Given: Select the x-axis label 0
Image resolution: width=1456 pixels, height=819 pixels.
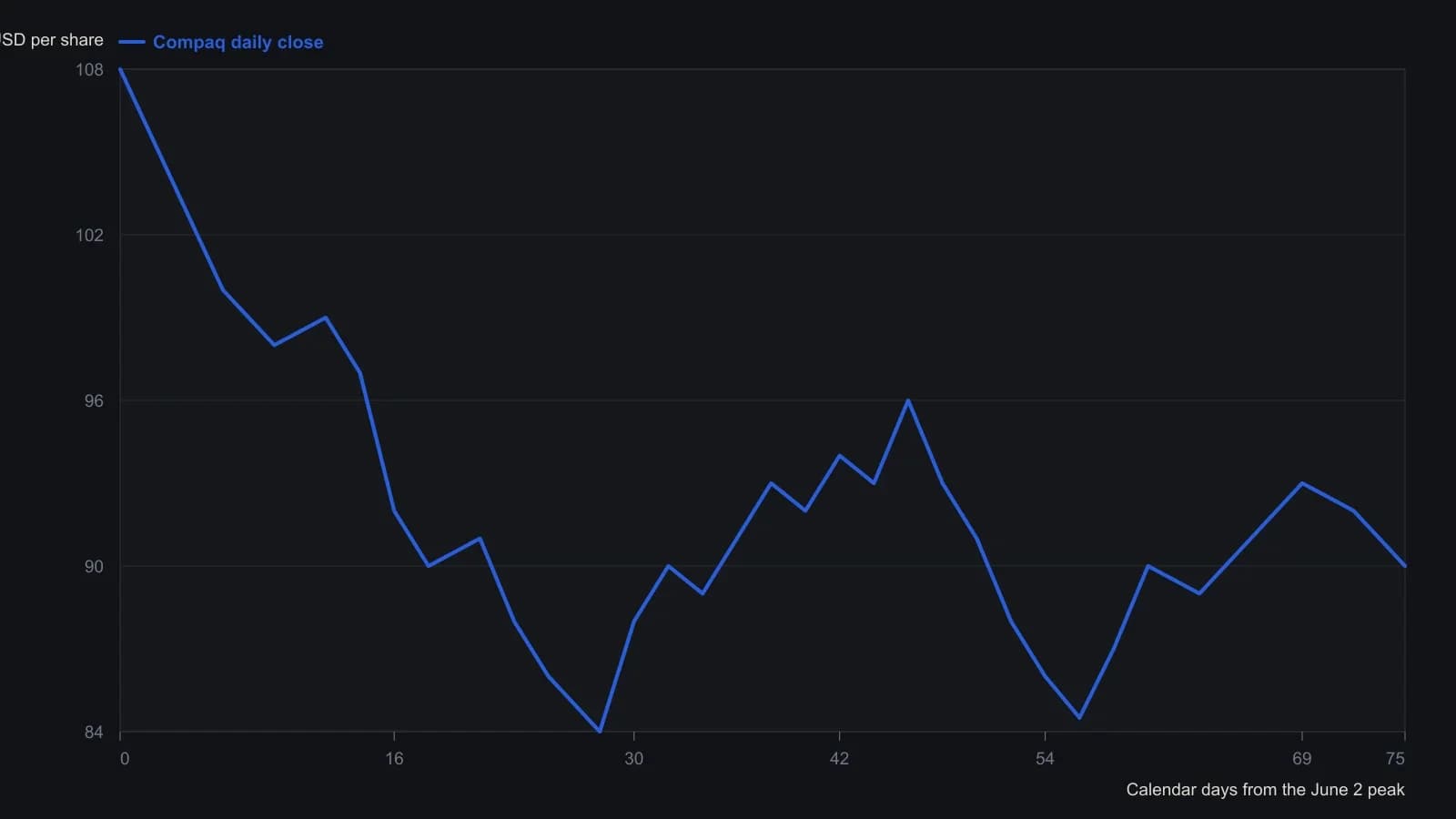Looking at the screenshot, I should 125,759.
